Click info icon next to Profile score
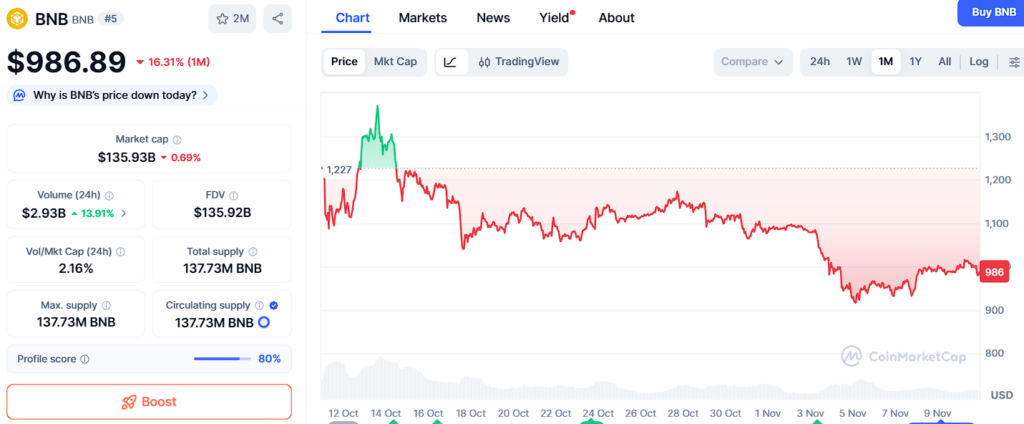 tap(84, 359)
